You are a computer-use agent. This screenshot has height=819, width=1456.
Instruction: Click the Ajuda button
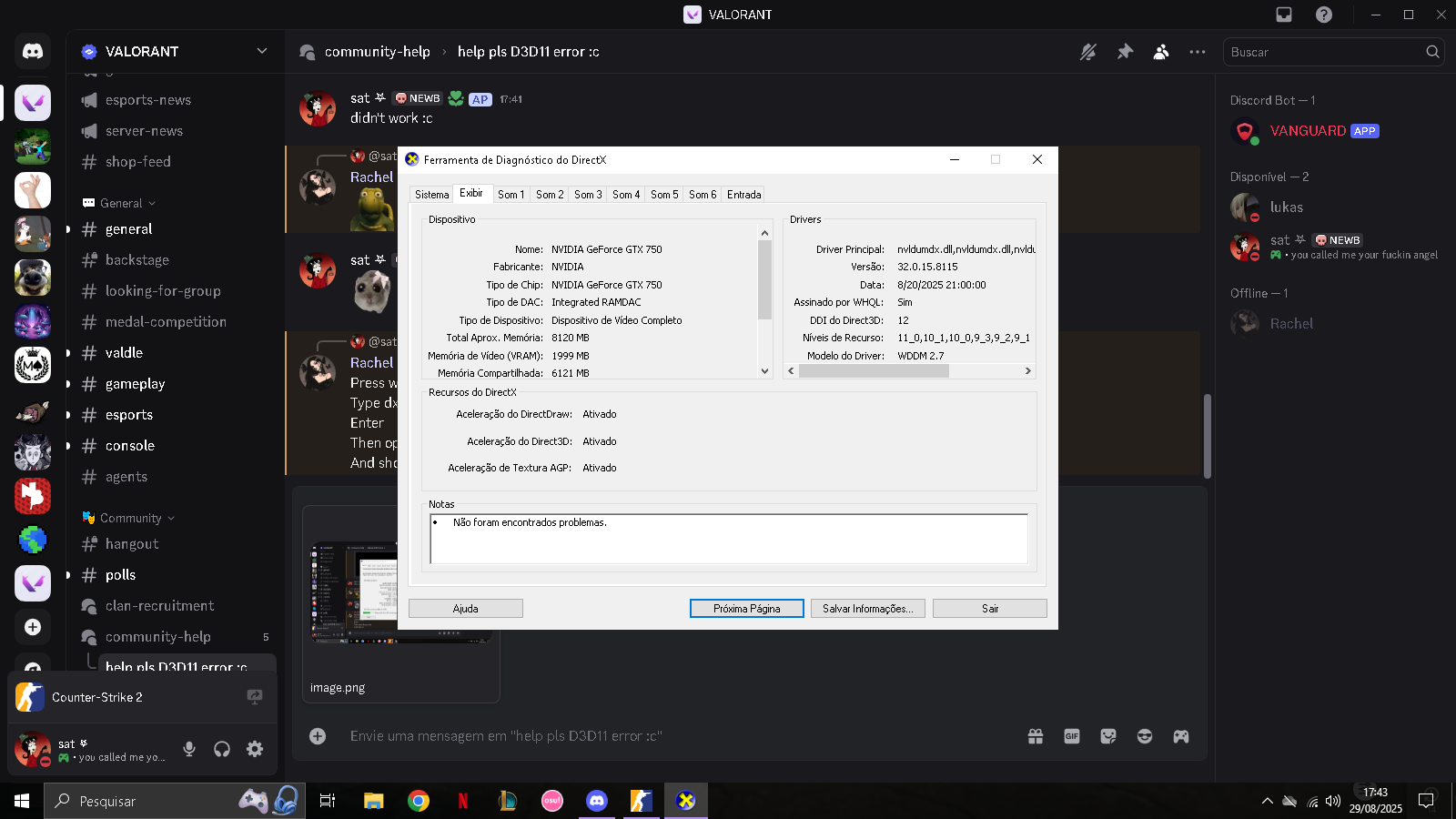[x=466, y=609]
